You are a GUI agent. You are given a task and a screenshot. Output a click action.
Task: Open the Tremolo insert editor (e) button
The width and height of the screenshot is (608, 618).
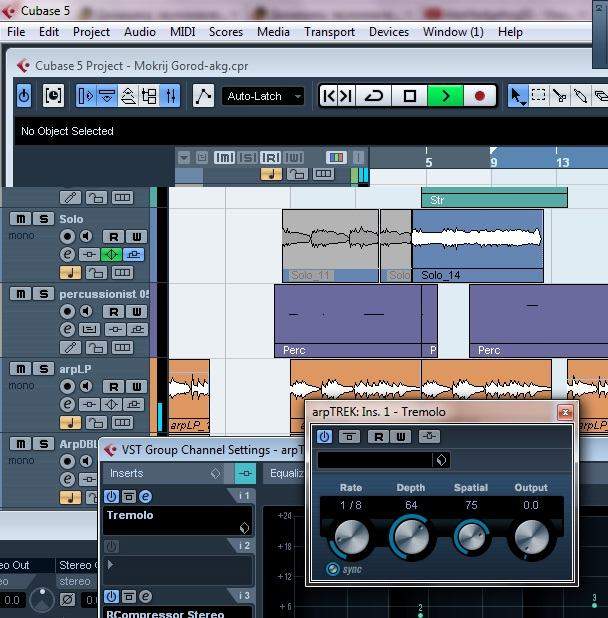click(x=145, y=497)
